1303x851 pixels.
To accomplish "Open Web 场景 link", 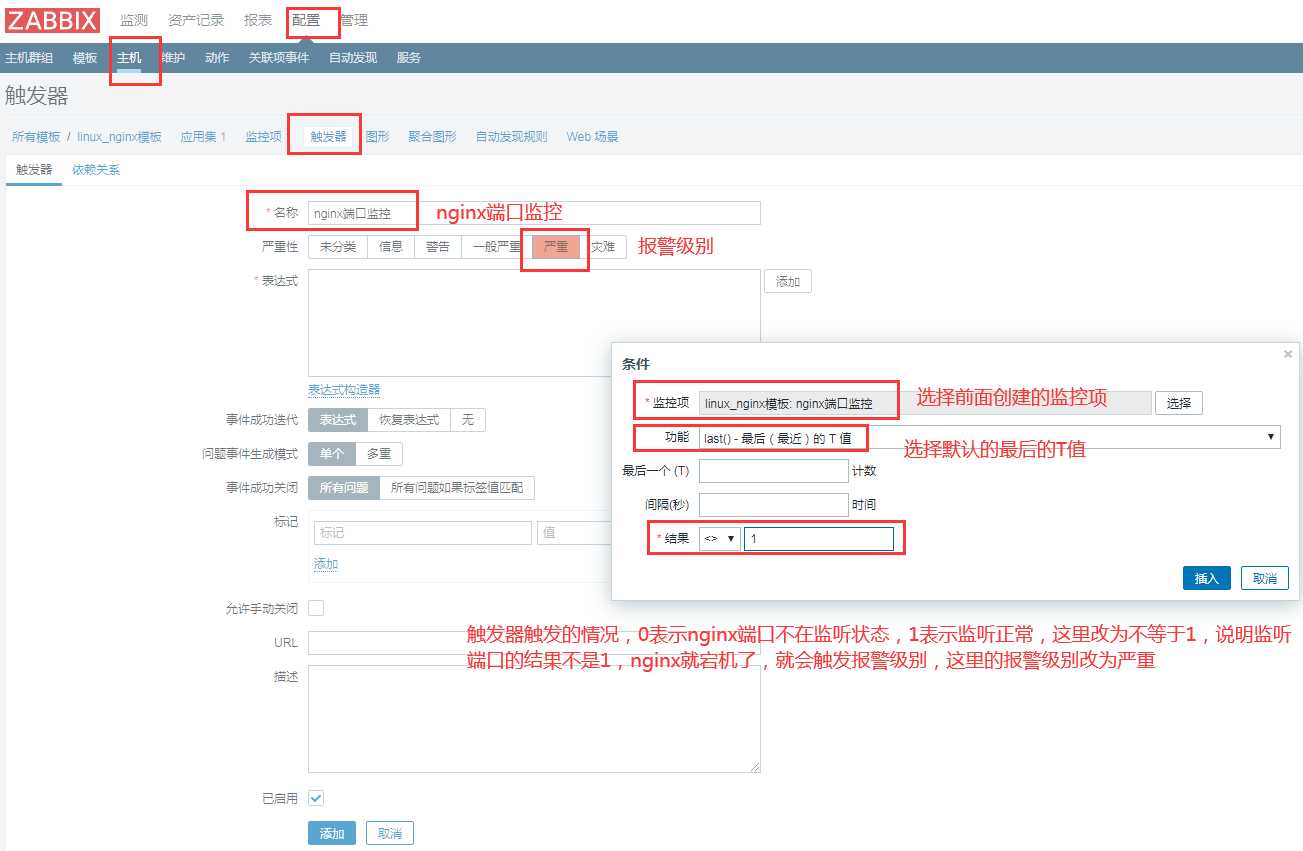I will point(593,137).
